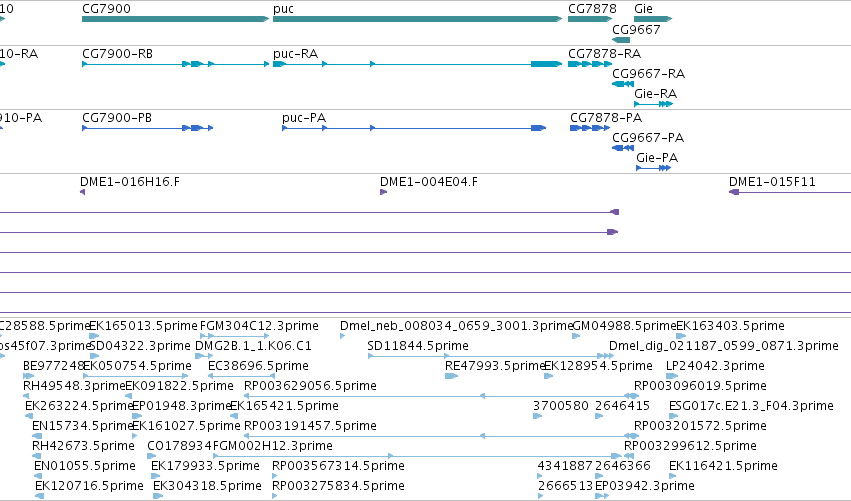Click the EK161027.5prime EST label

(x=186, y=426)
